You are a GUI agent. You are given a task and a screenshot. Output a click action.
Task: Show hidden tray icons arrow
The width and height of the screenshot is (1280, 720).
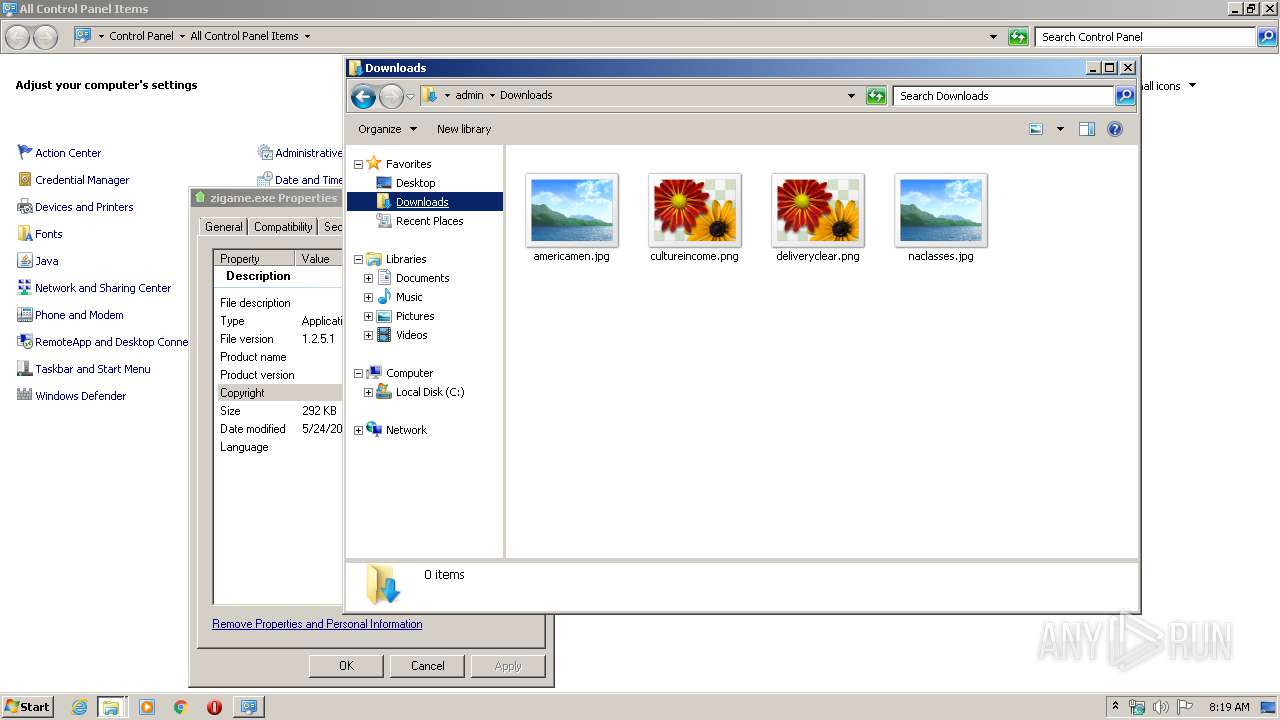pyautogui.click(x=1115, y=707)
